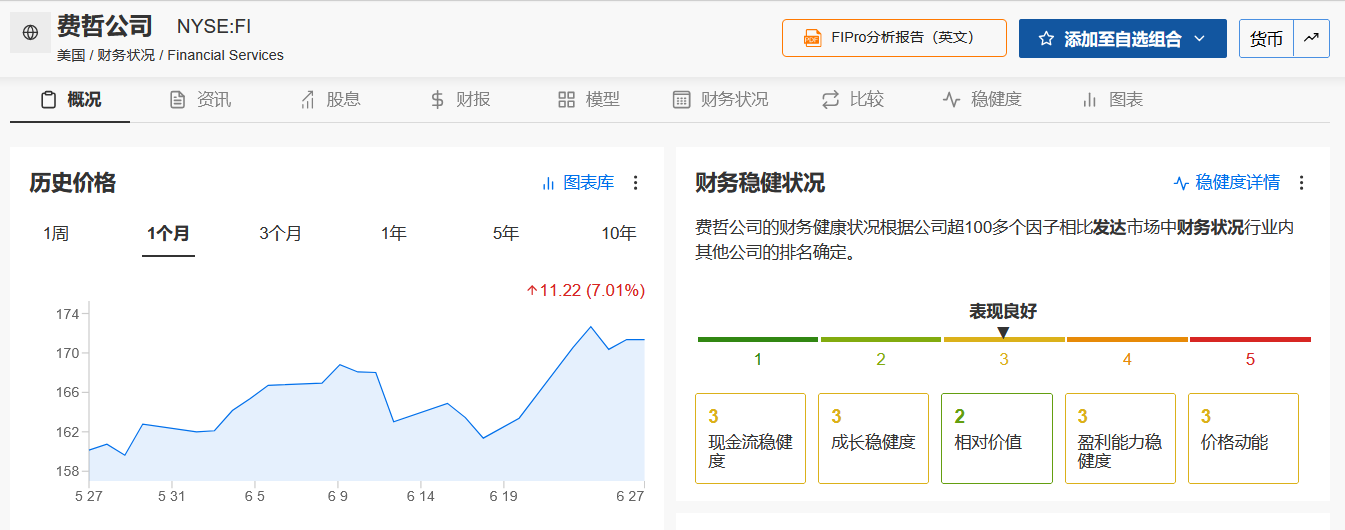Click 财务状况 in the breadcrumb
Image resolution: width=1345 pixels, height=530 pixels.
click(x=126, y=56)
